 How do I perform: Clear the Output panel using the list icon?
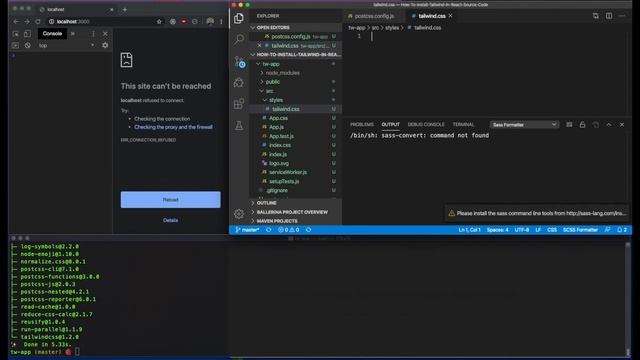tap(569, 124)
